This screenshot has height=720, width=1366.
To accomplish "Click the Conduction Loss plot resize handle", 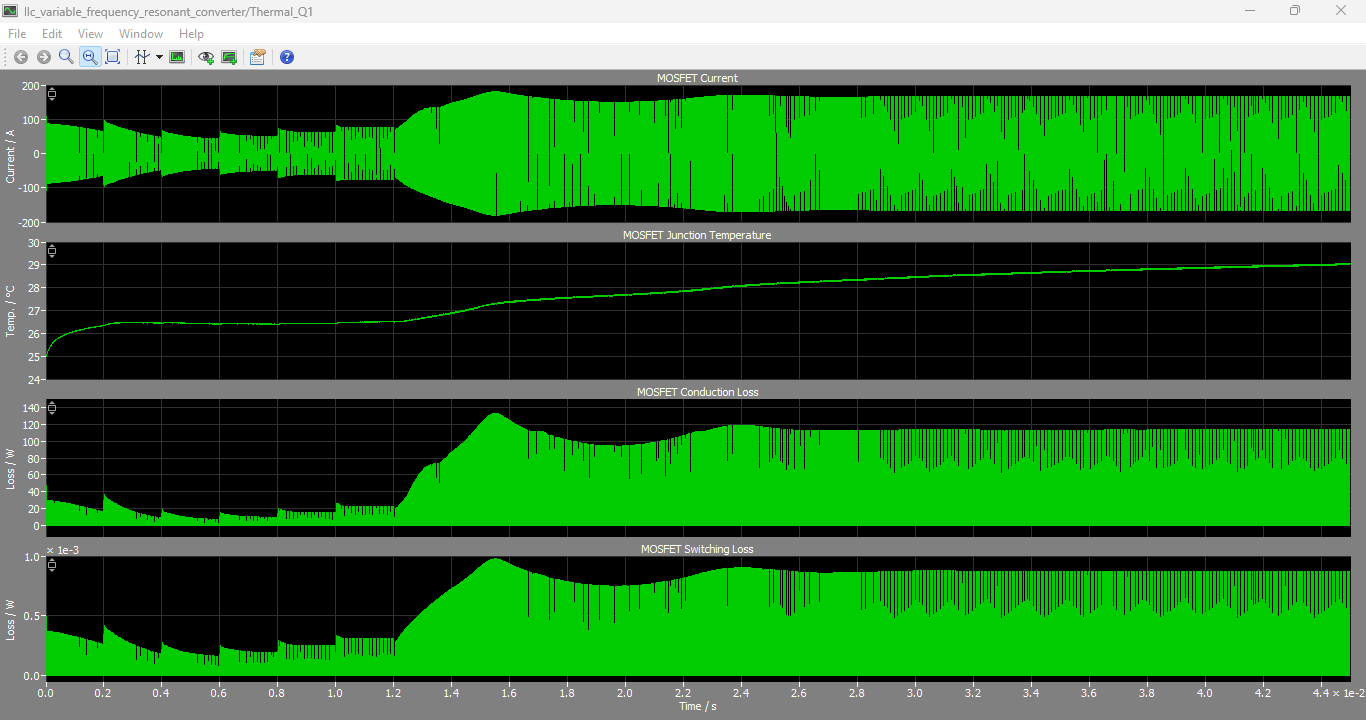I will click(52, 408).
